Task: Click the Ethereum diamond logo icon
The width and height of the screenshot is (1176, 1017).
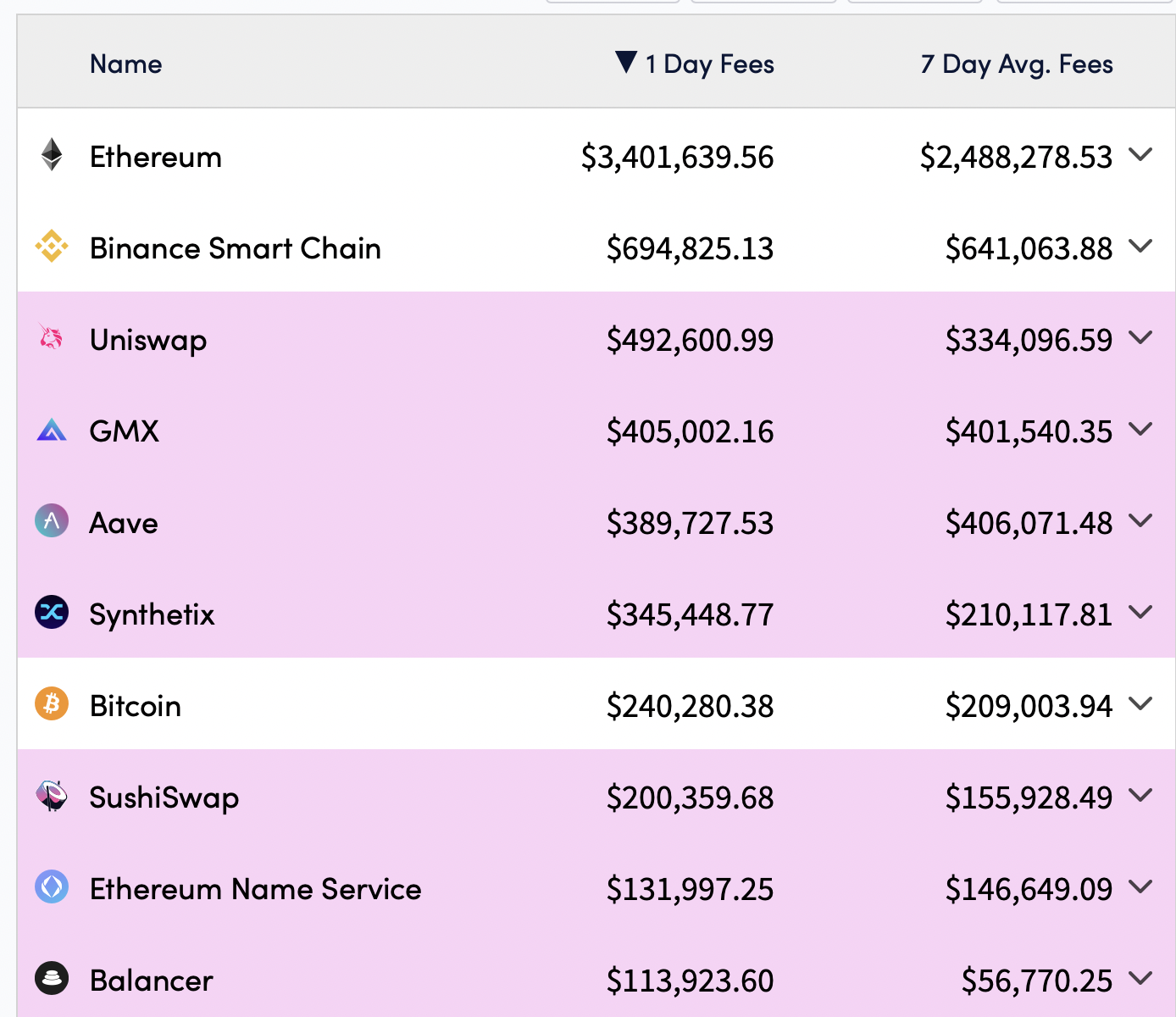Action: pos(52,155)
